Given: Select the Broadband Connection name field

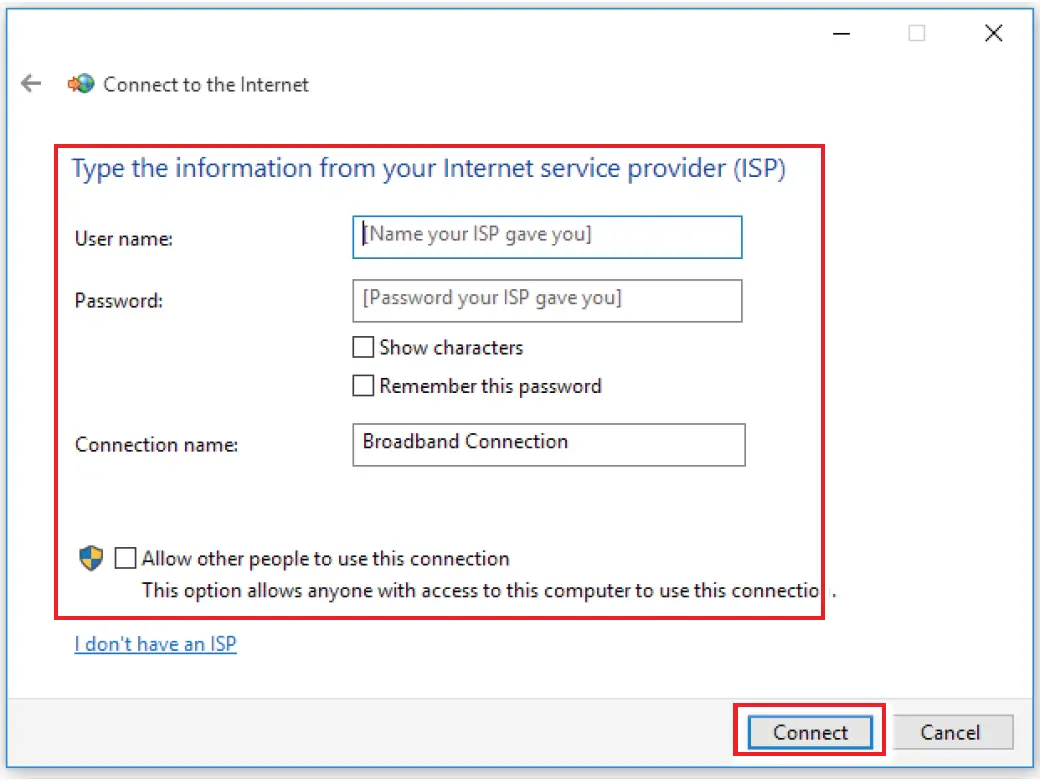Looking at the screenshot, I should pyautogui.click(x=548, y=444).
